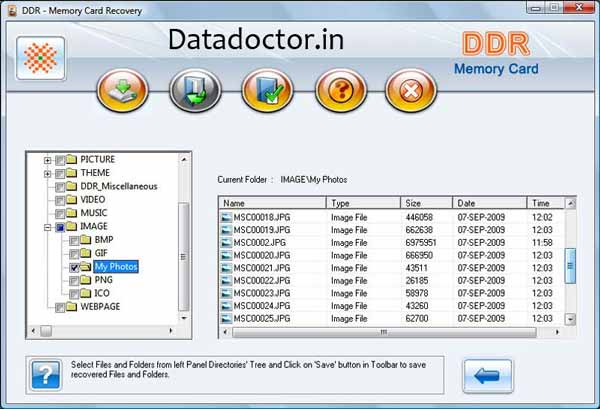Check the THEME folder checkbox

pos(60,174)
